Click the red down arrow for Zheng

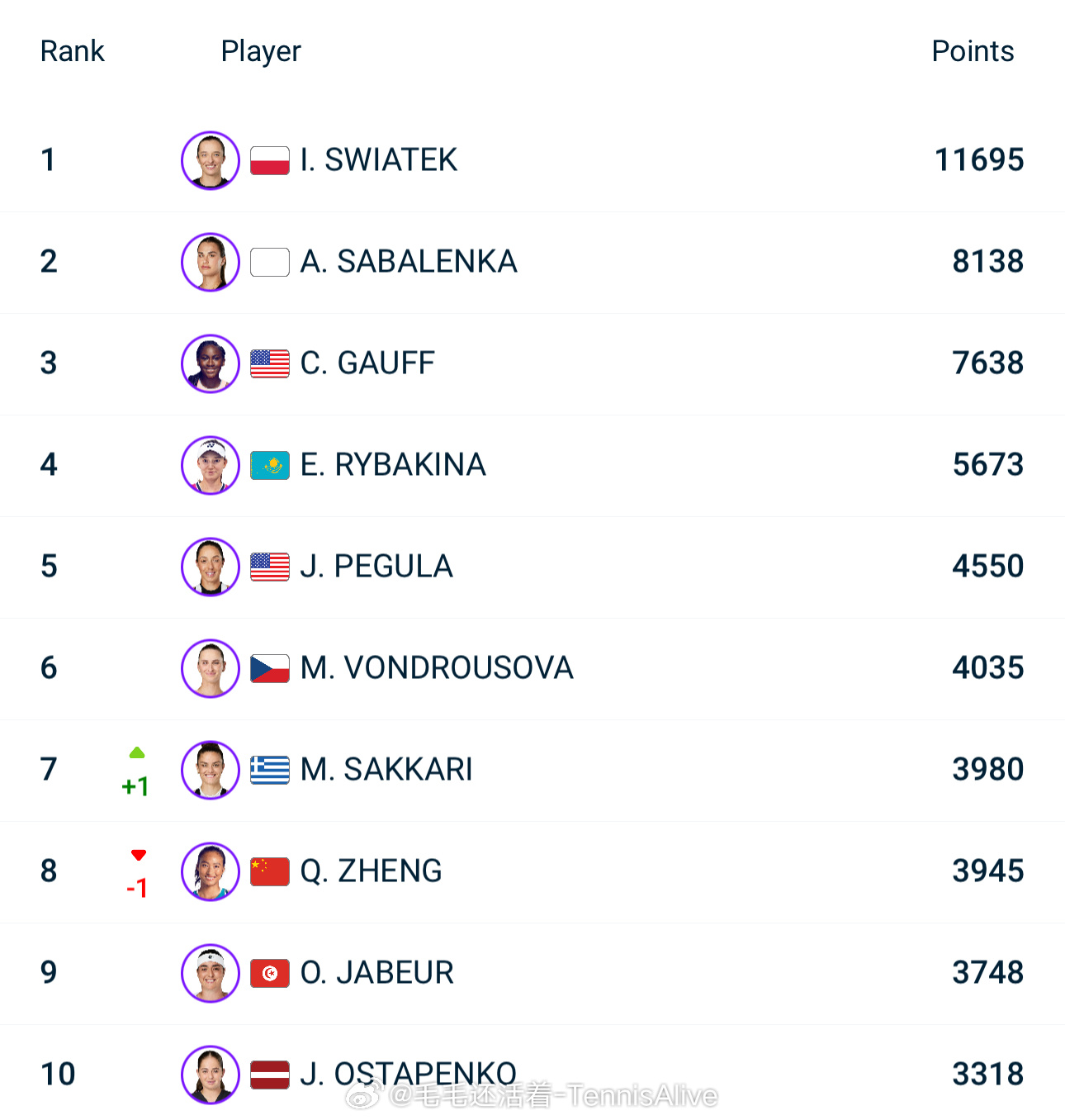click(138, 855)
